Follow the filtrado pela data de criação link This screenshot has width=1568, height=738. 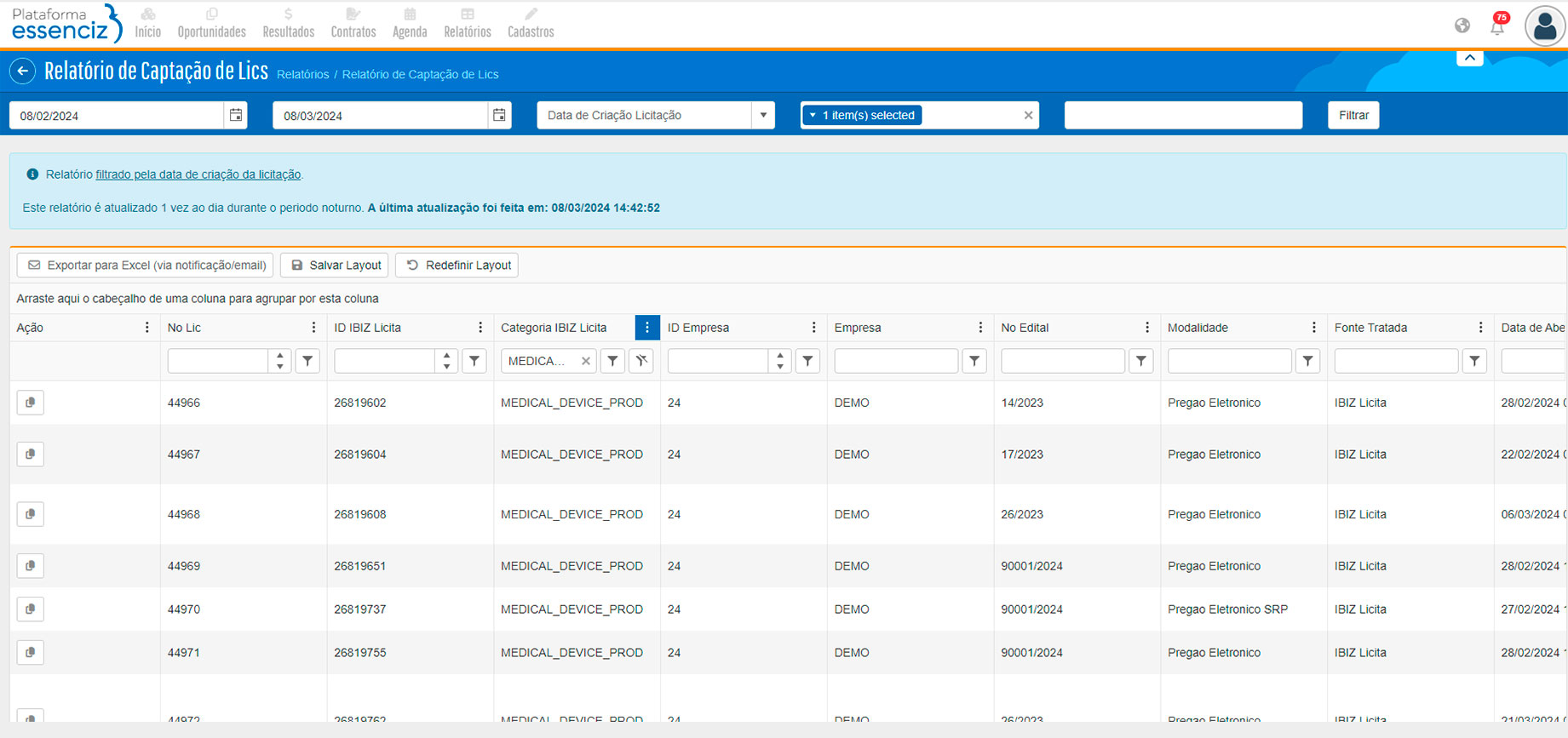198,174
